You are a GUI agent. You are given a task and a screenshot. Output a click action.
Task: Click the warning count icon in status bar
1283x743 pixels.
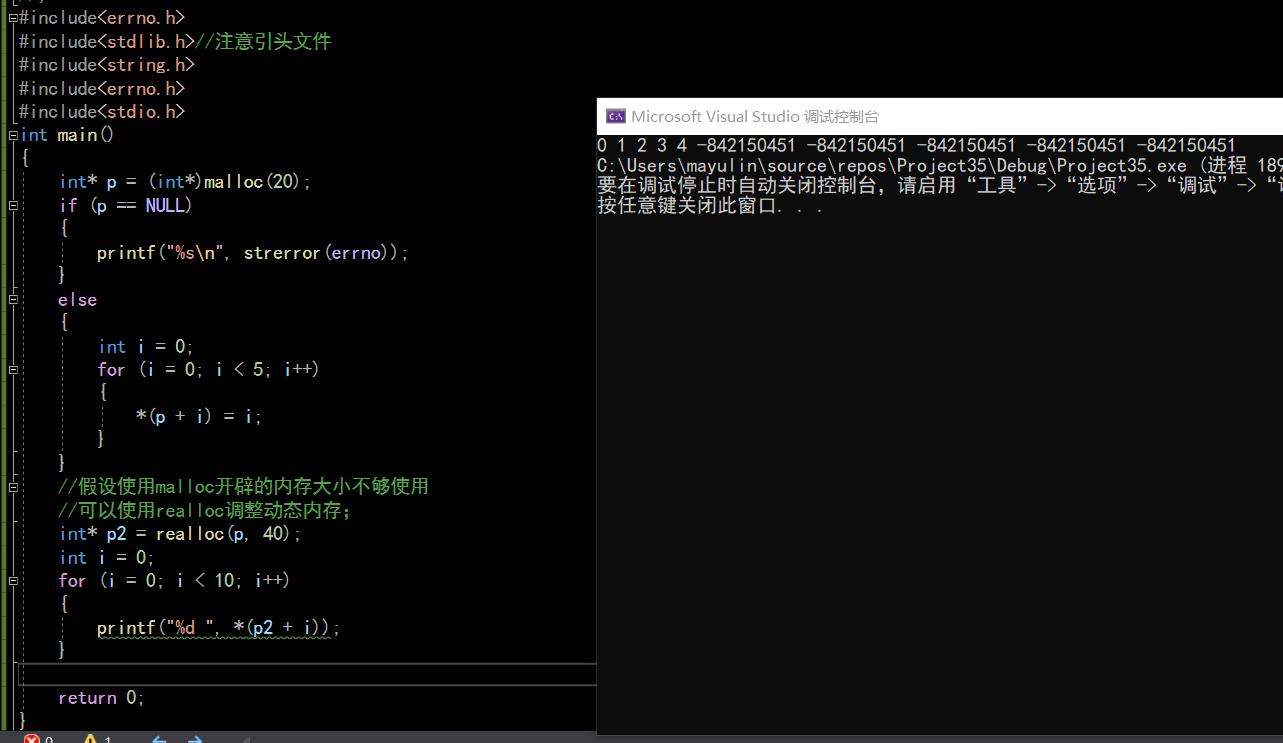pos(90,739)
